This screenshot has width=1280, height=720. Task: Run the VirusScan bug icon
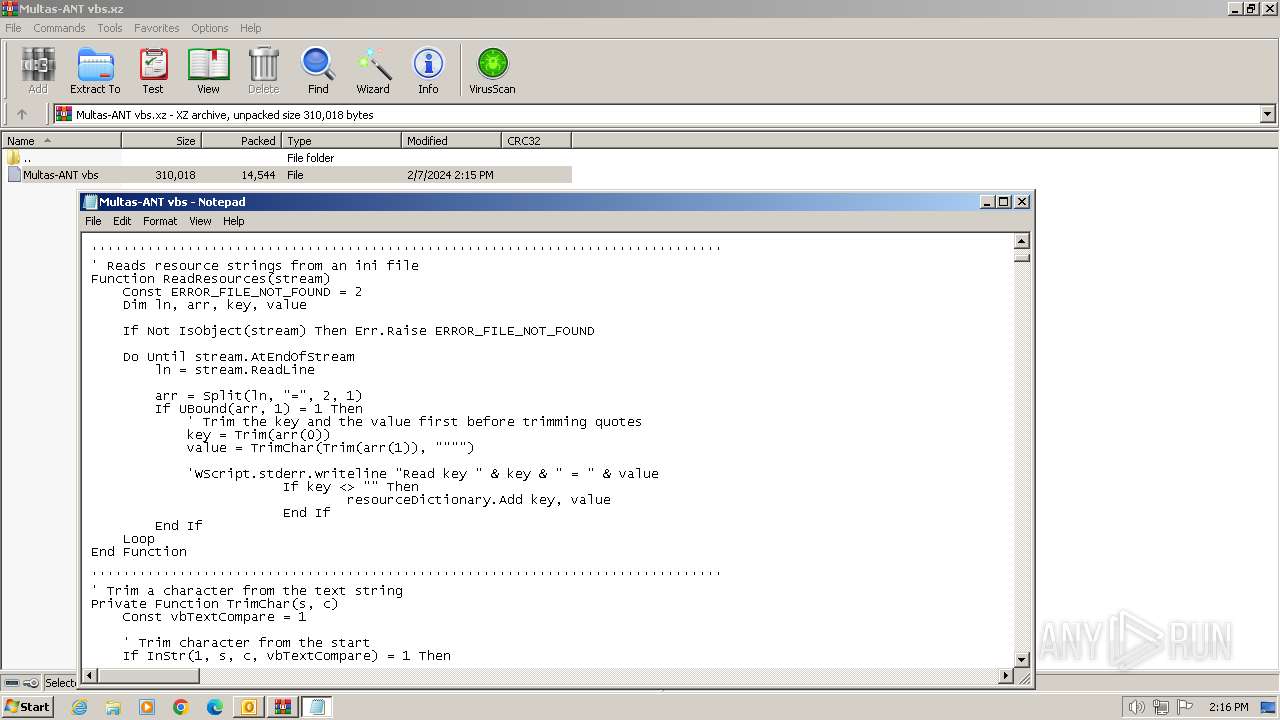pyautogui.click(x=492, y=70)
